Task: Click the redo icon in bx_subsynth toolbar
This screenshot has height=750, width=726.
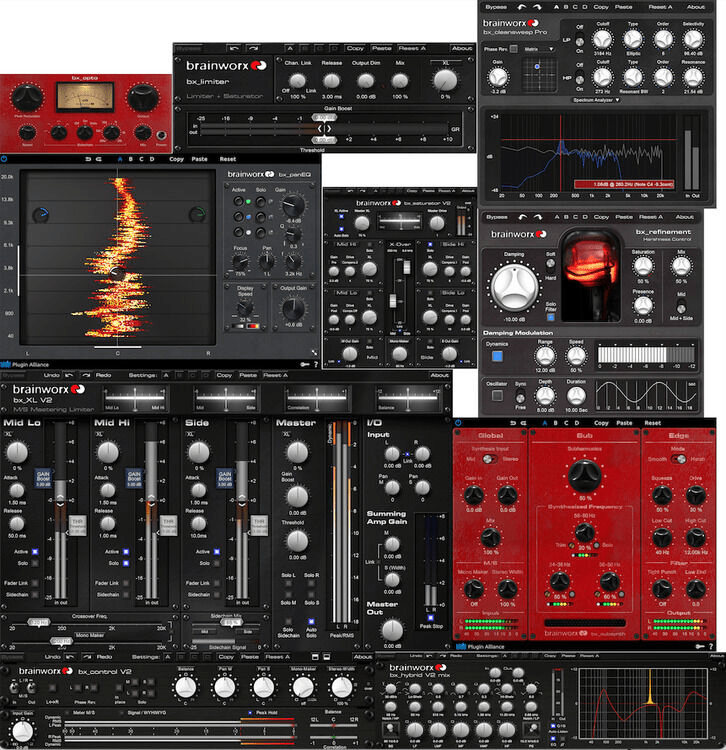Action: [x=523, y=423]
